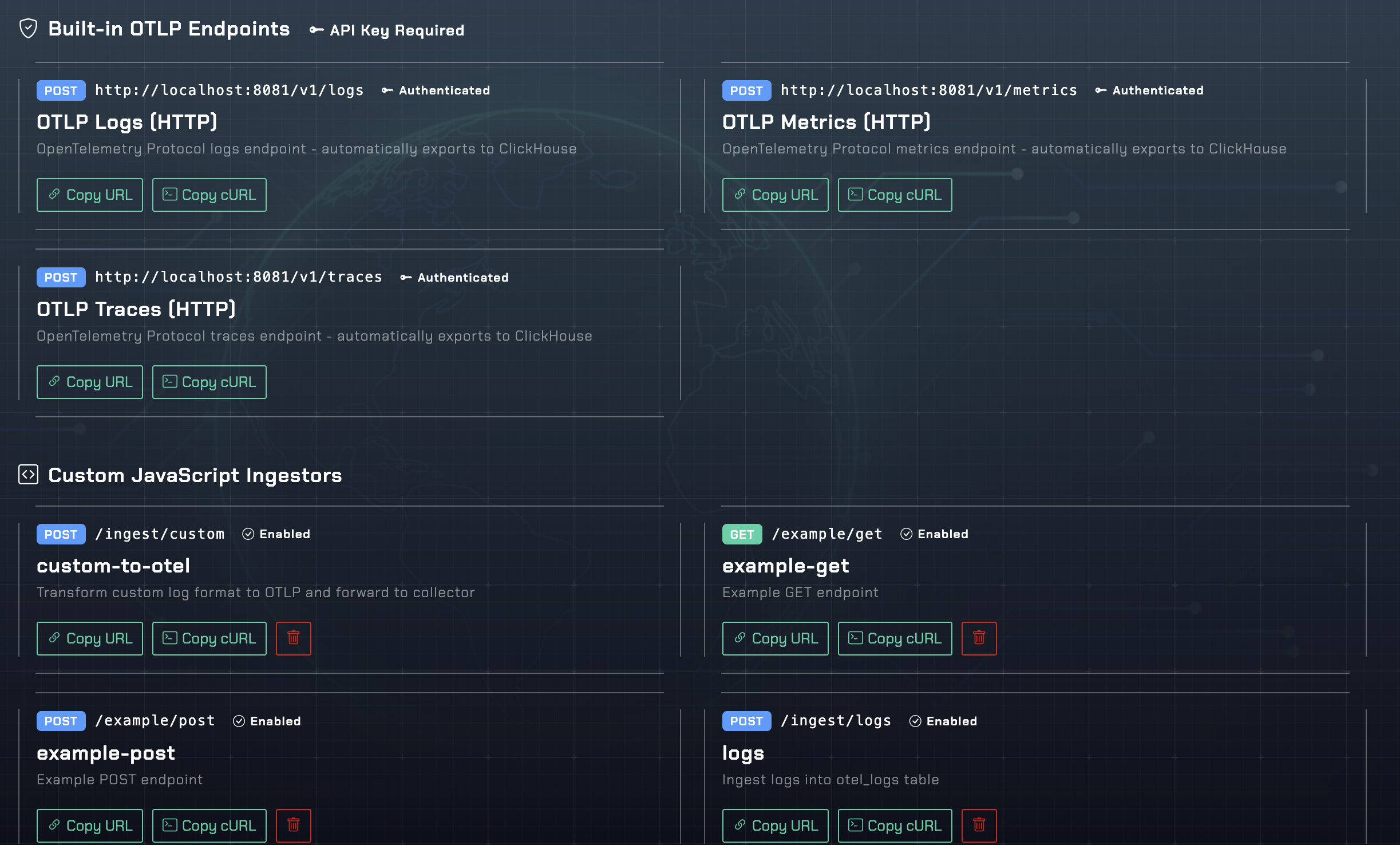Switch to the Built-in OTLP Endpoints section header
The height and width of the screenshot is (845, 1400).
tap(169, 28)
